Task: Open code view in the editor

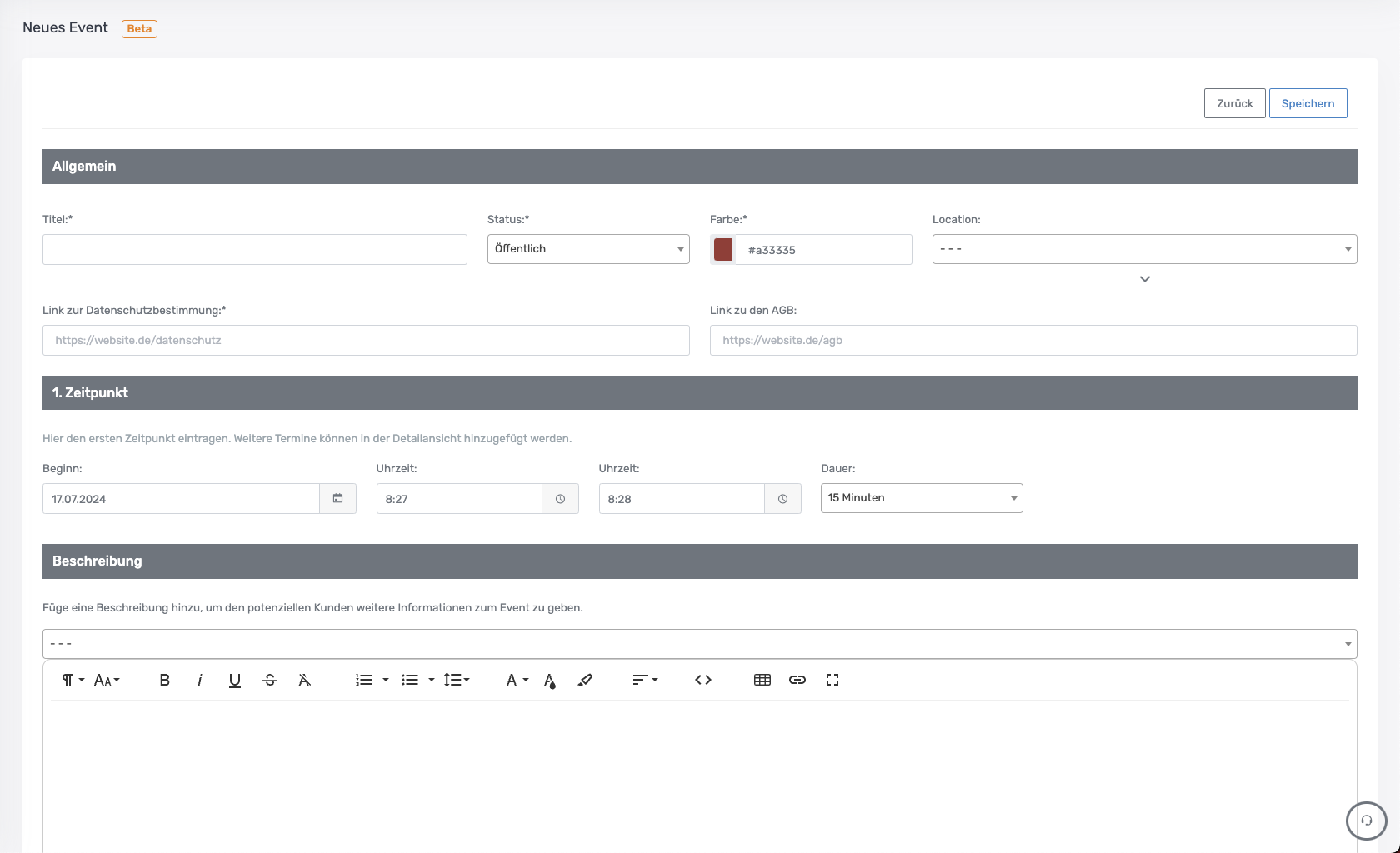Action: (703, 680)
